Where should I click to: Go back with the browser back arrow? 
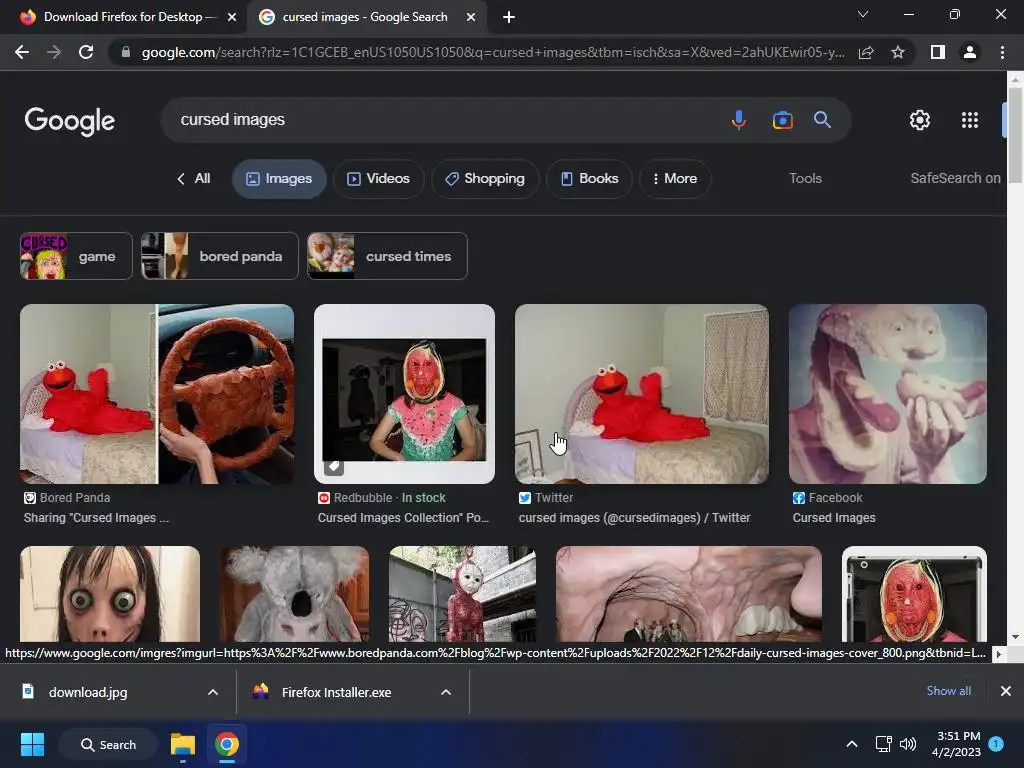coord(22,52)
